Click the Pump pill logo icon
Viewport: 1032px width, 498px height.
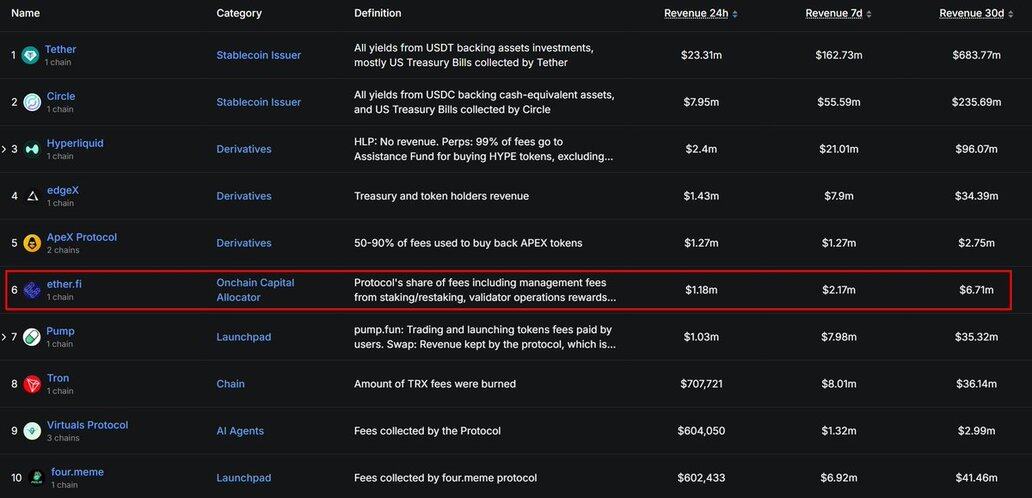click(x=32, y=337)
